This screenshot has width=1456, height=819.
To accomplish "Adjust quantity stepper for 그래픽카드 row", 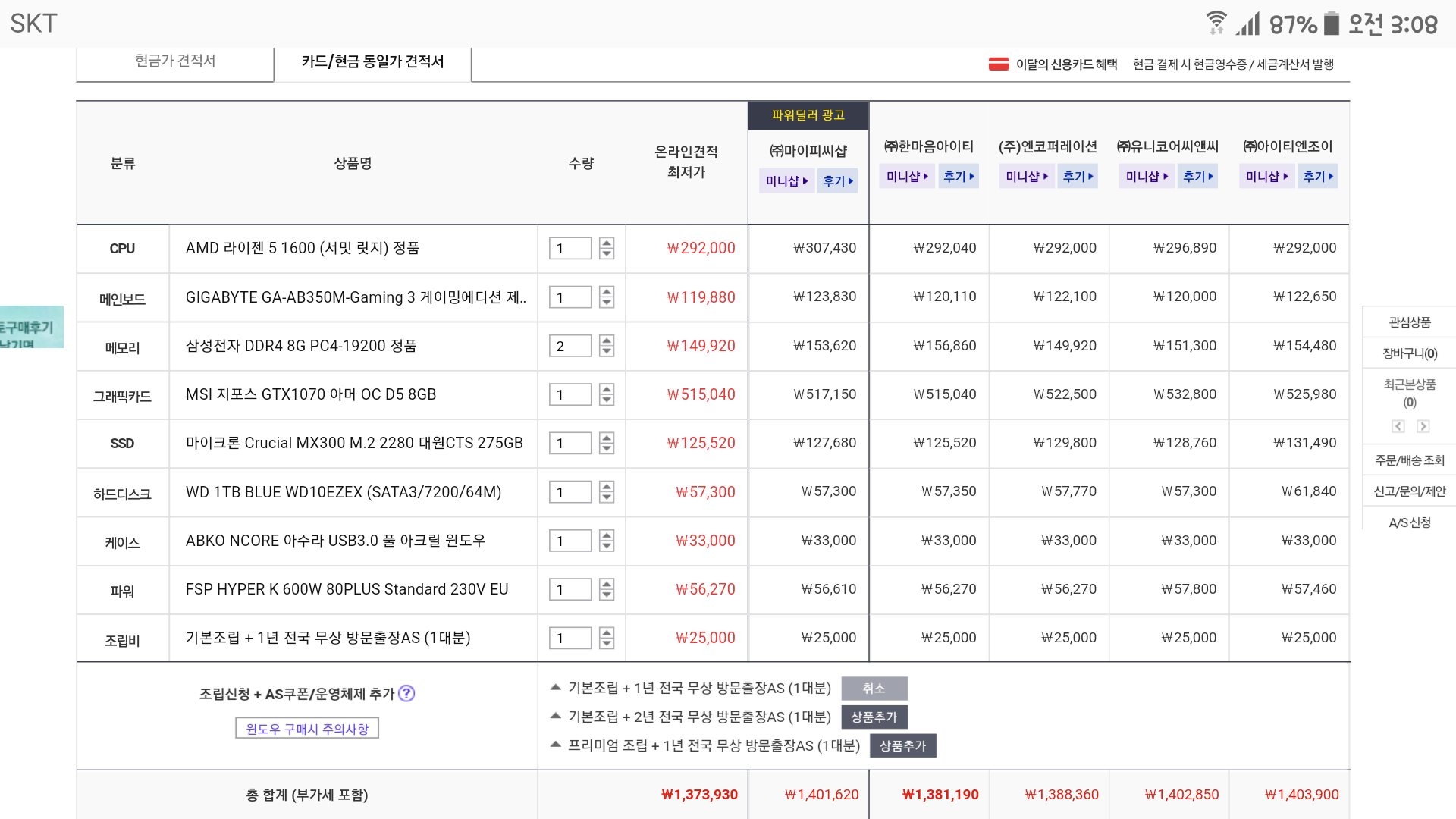I will (x=607, y=394).
